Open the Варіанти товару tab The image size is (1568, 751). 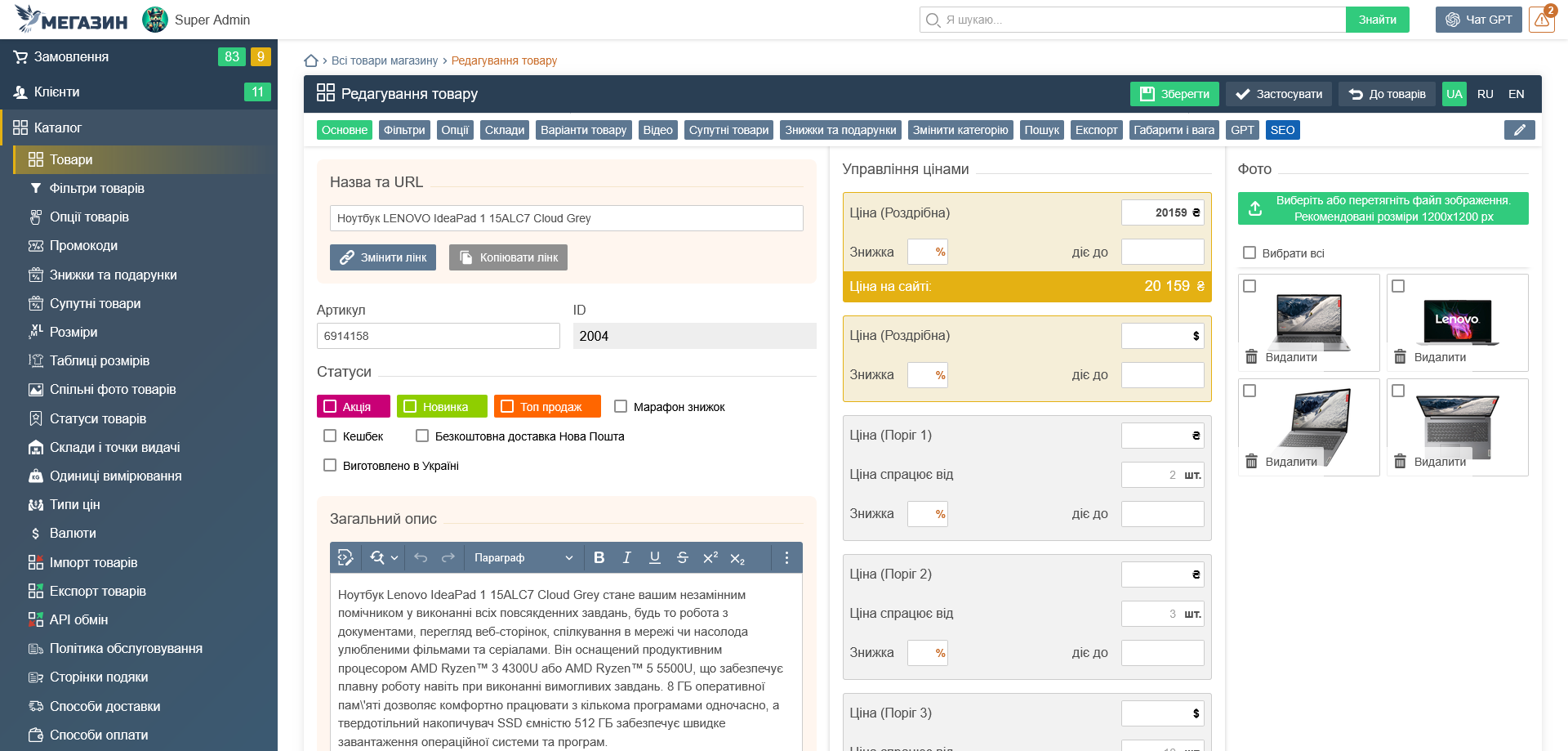click(x=584, y=130)
